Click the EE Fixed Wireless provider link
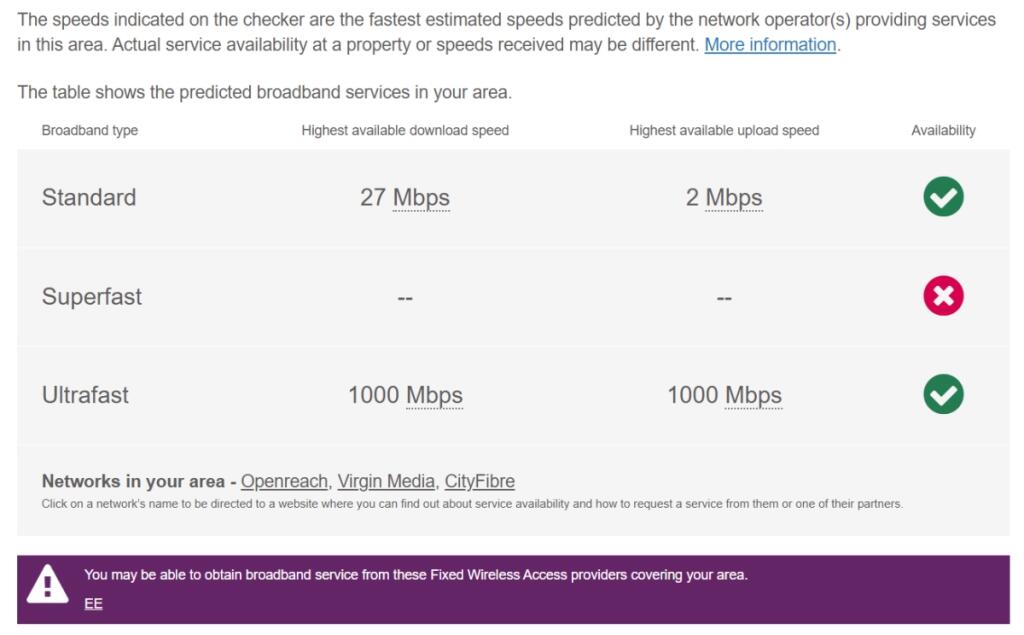Screen dimensions: 1024x635 pyautogui.click(x=93, y=603)
